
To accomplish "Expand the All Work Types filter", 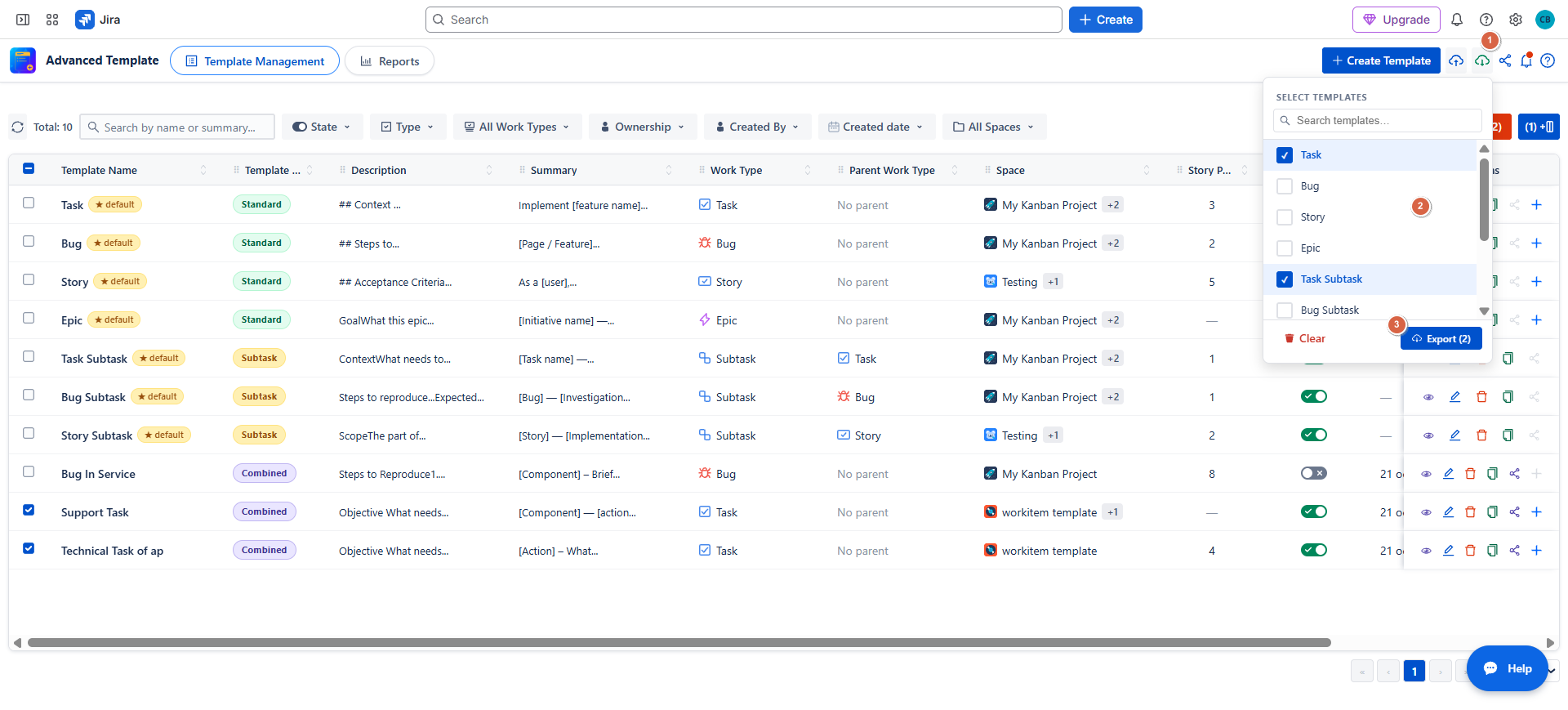I will (518, 127).
